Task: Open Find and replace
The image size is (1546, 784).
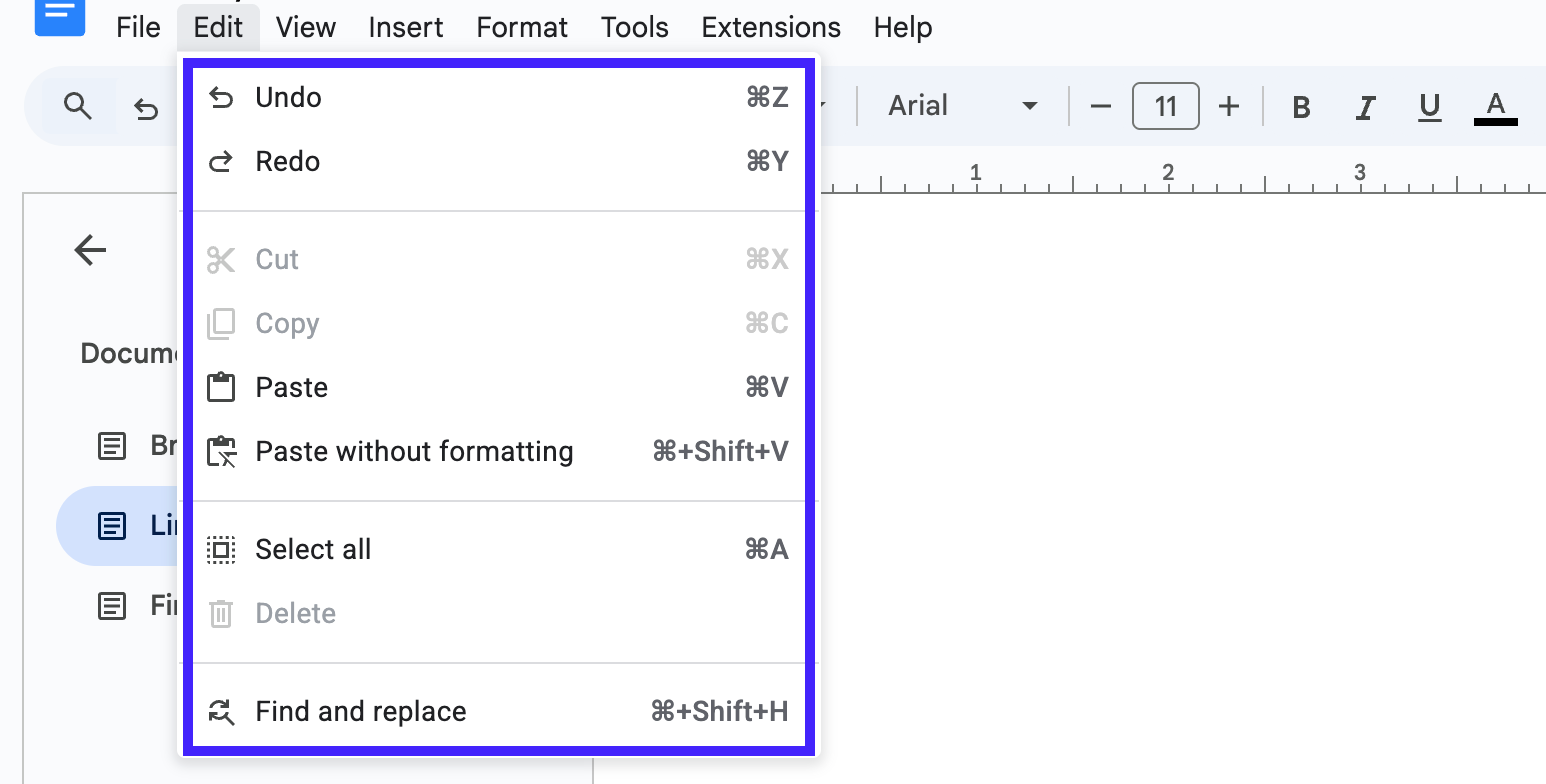Action: (x=361, y=712)
